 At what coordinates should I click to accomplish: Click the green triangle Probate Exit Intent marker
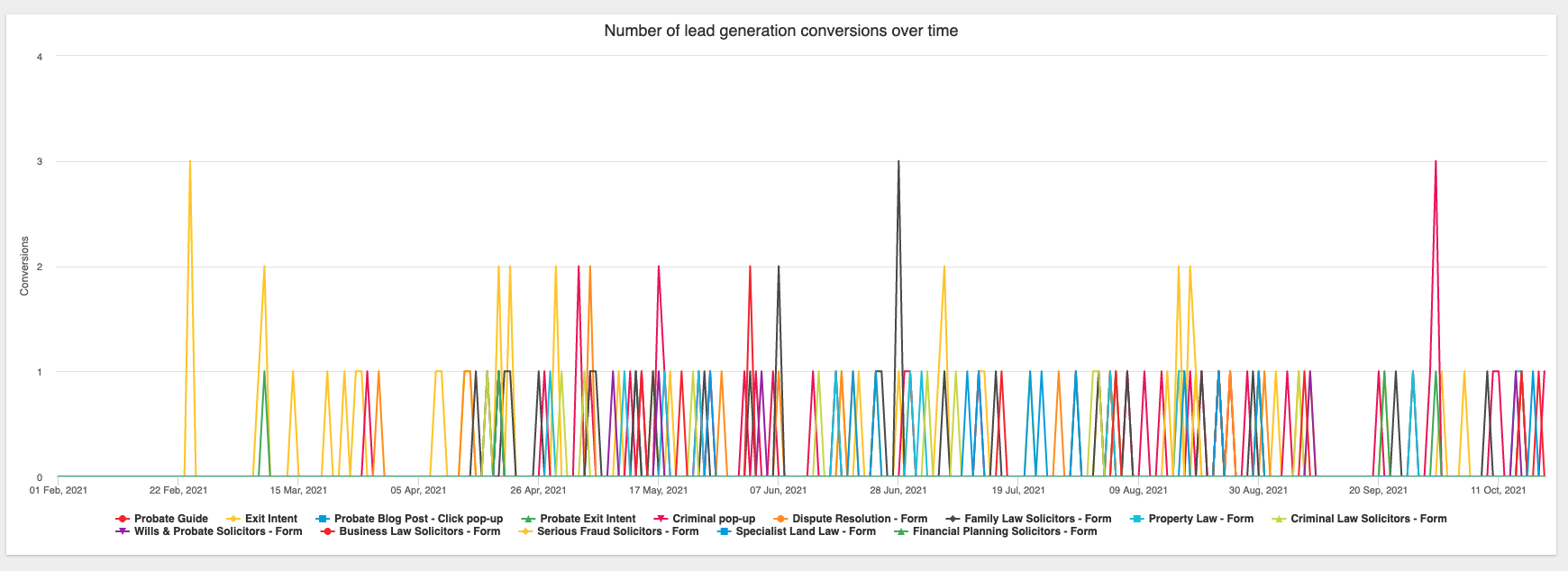click(528, 519)
